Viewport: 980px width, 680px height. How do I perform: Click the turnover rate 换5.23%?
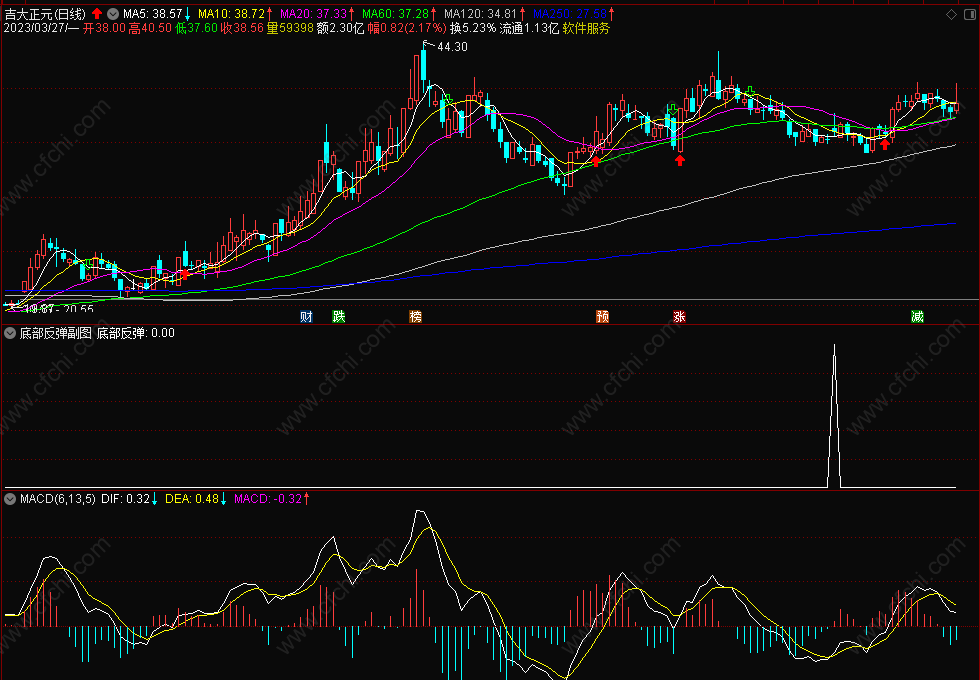[x=473, y=28]
